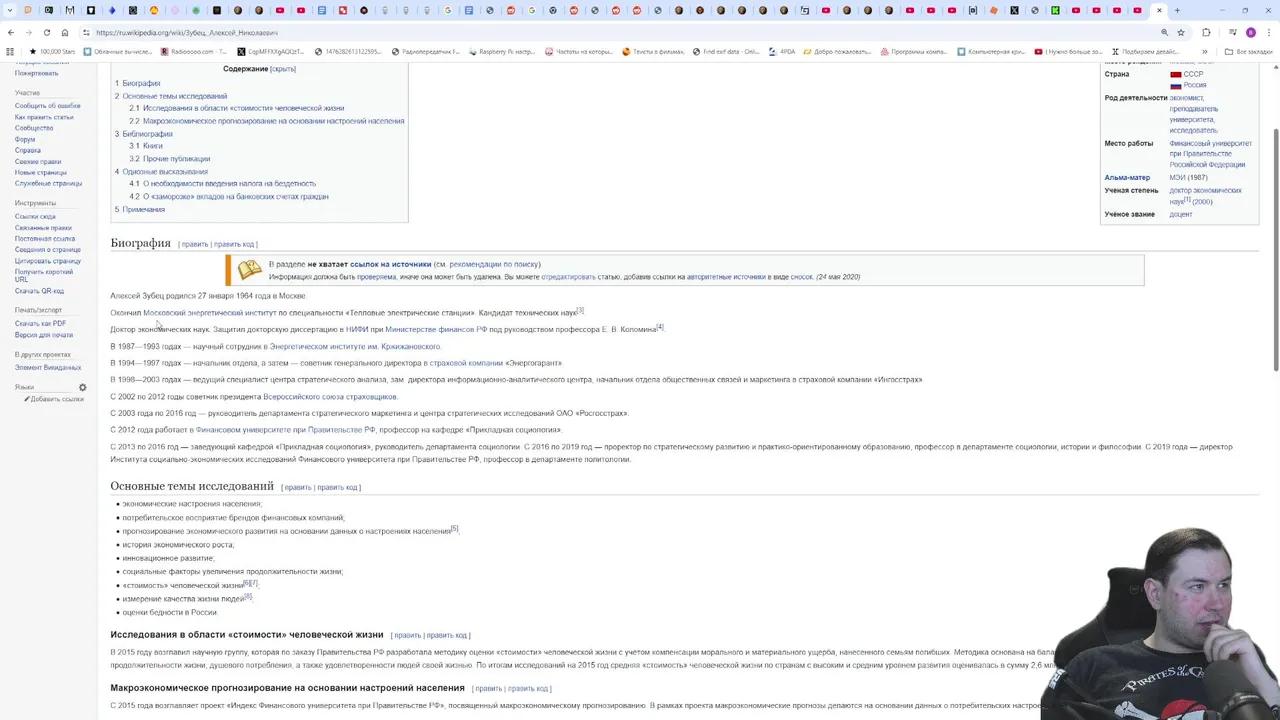This screenshot has height=720, width=1280.
Task: Open 'доцент' link in infobox
Action: [x=1181, y=214]
